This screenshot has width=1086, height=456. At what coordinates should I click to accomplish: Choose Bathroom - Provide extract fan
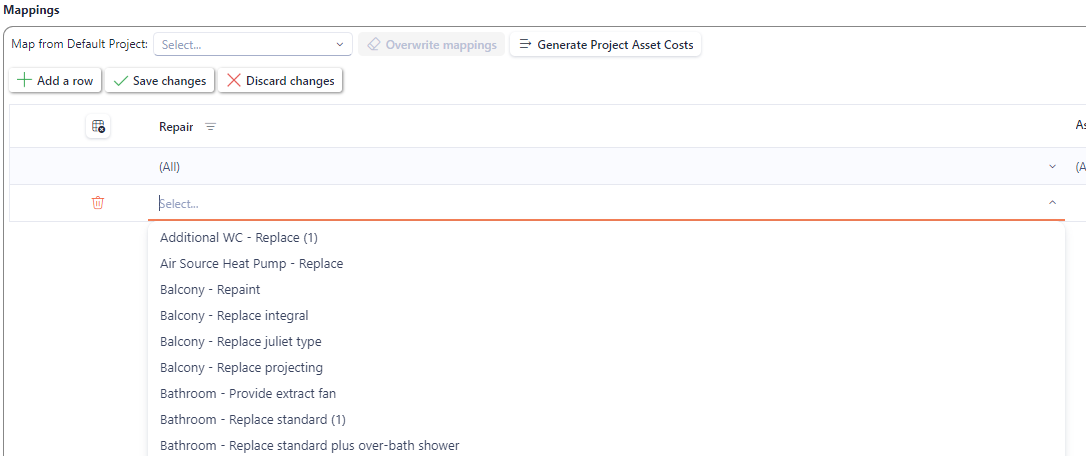(x=248, y=394)
